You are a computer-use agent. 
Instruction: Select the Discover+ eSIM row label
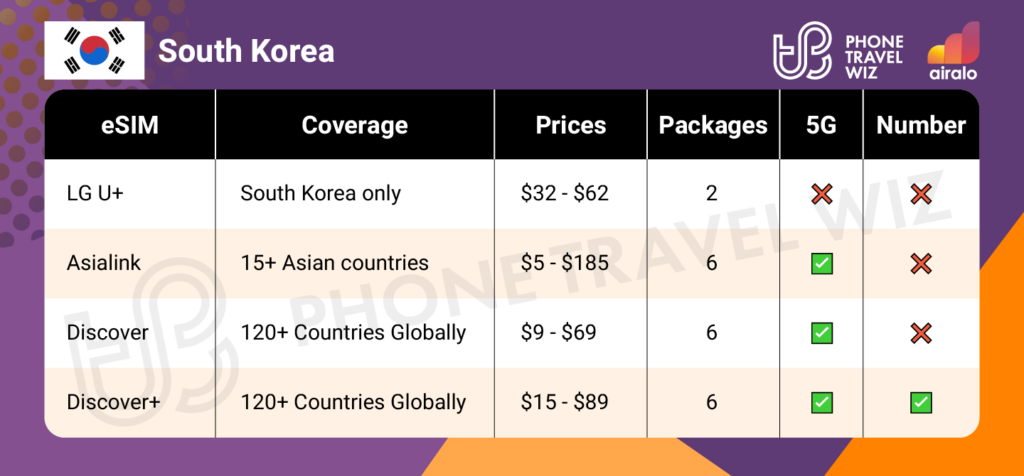[x=106, y=402]
